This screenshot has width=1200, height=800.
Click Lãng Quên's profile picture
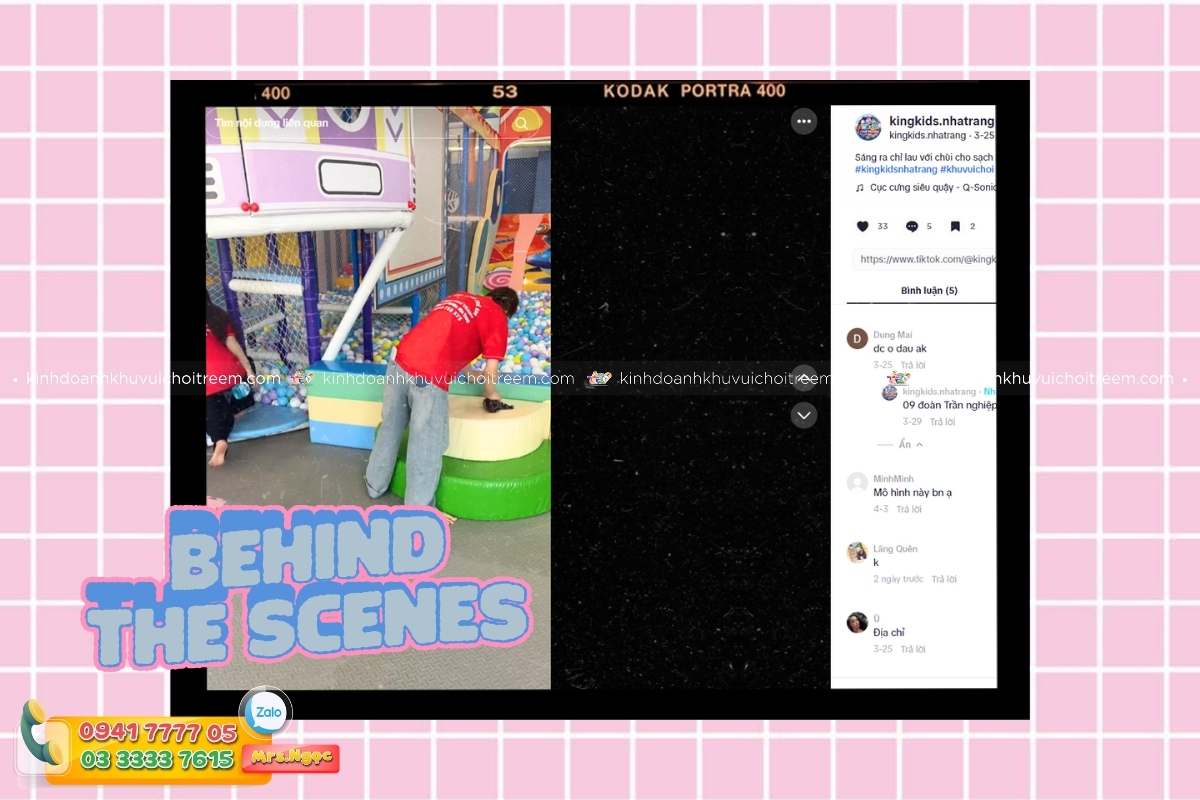tap(857, 552)
